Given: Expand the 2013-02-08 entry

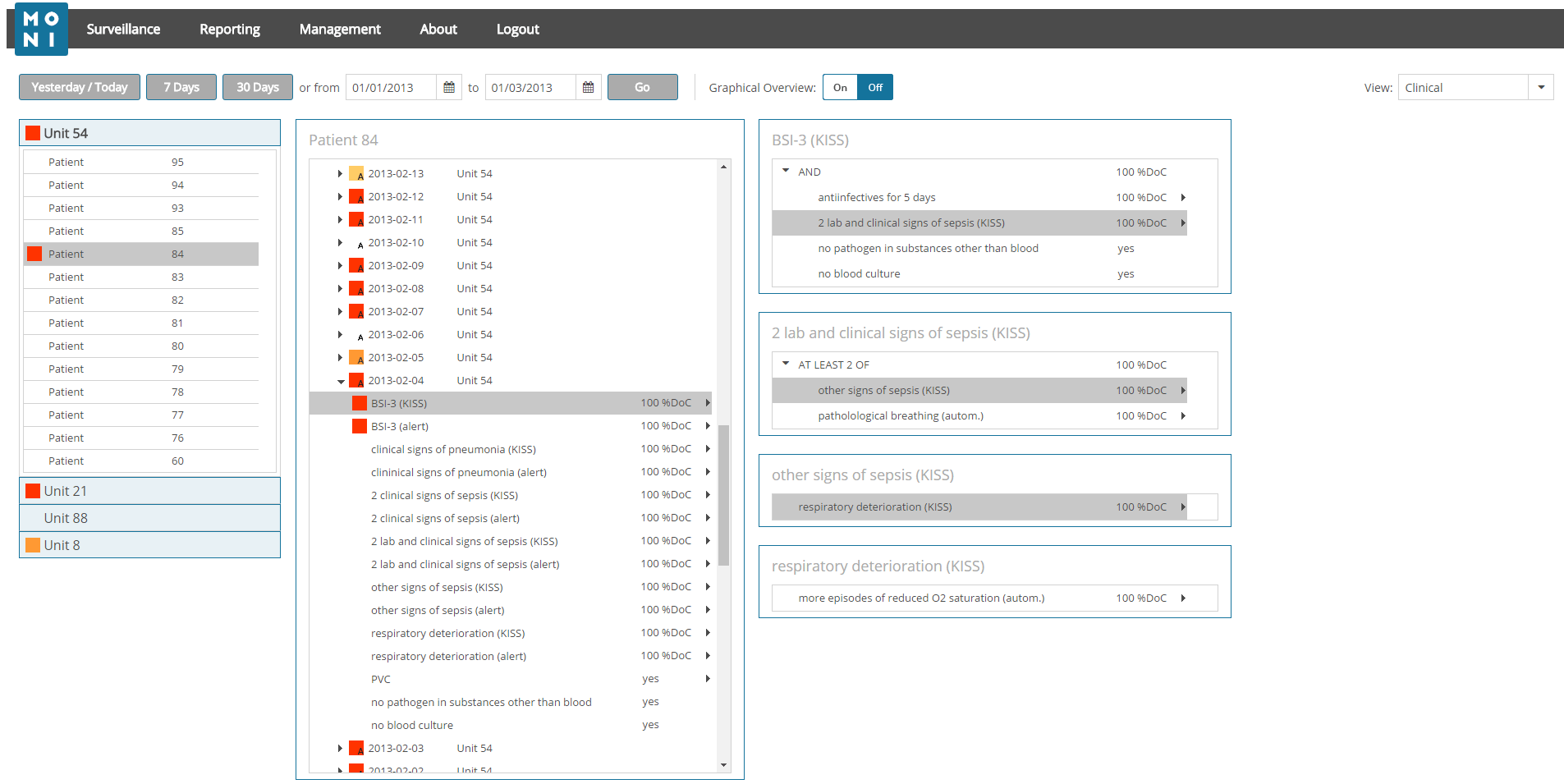Looking at the screenshot, I should click(340, 288).
